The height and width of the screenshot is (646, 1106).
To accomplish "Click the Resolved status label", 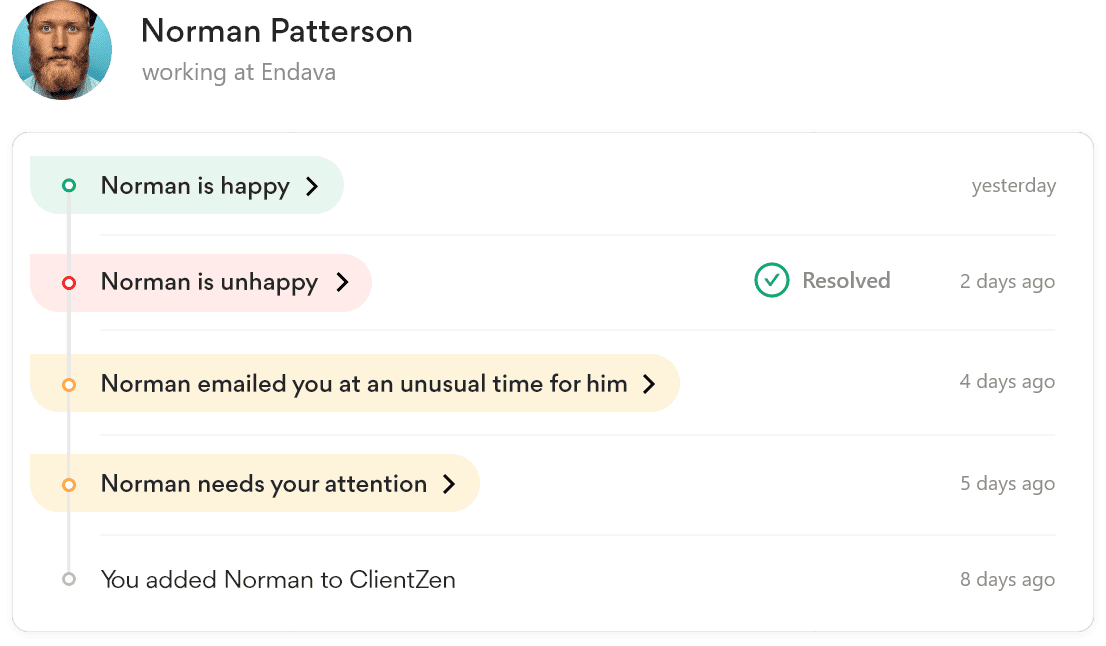I will click(x=846, y=281).
